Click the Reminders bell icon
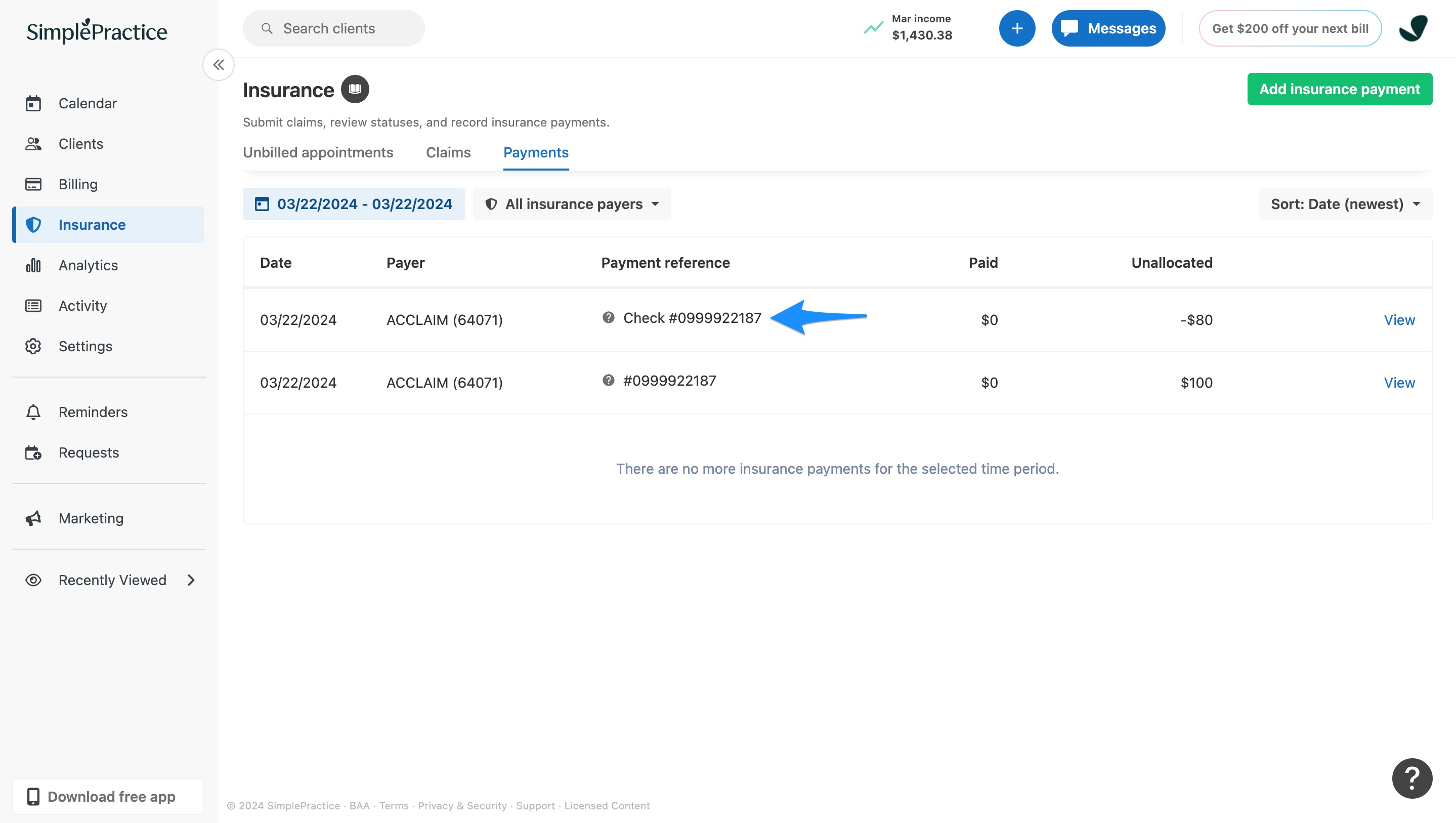The width and height of the screenshot is (1456, 823). (x=33, y=412)
